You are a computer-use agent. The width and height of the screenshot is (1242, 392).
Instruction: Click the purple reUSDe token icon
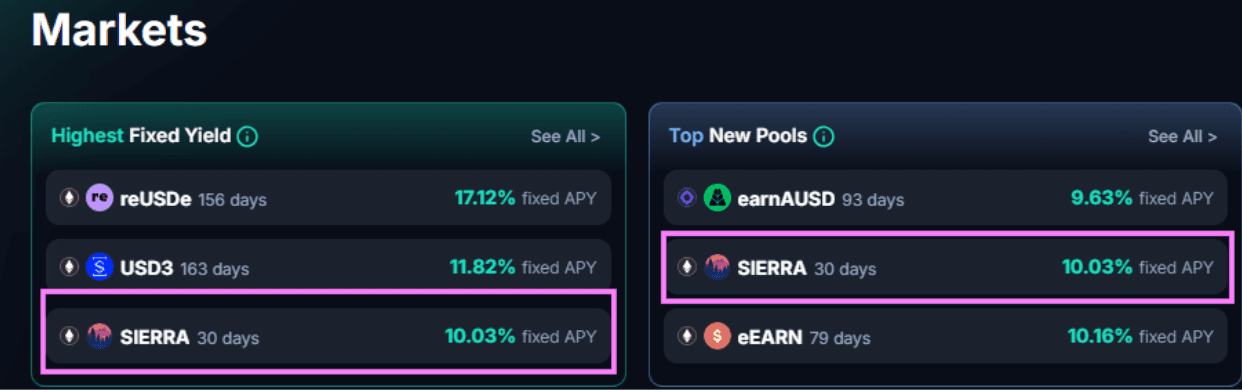point(99,198)
